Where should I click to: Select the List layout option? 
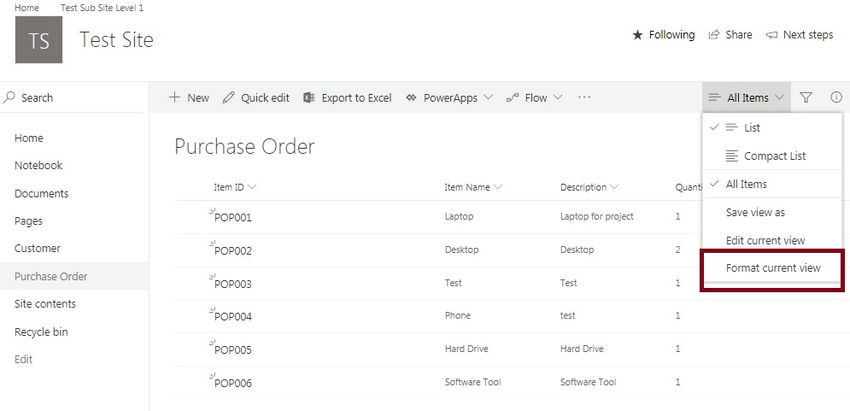[x=752, y=128]
